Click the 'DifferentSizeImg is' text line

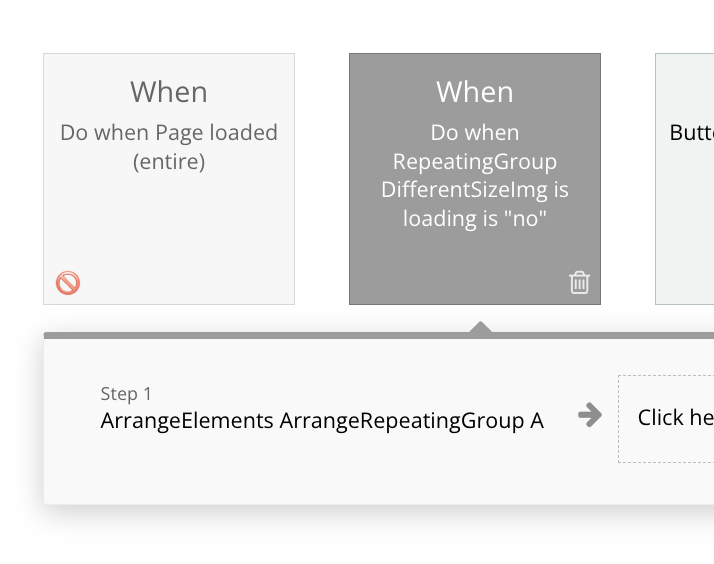pyautogui.click(x=475, y=190)
